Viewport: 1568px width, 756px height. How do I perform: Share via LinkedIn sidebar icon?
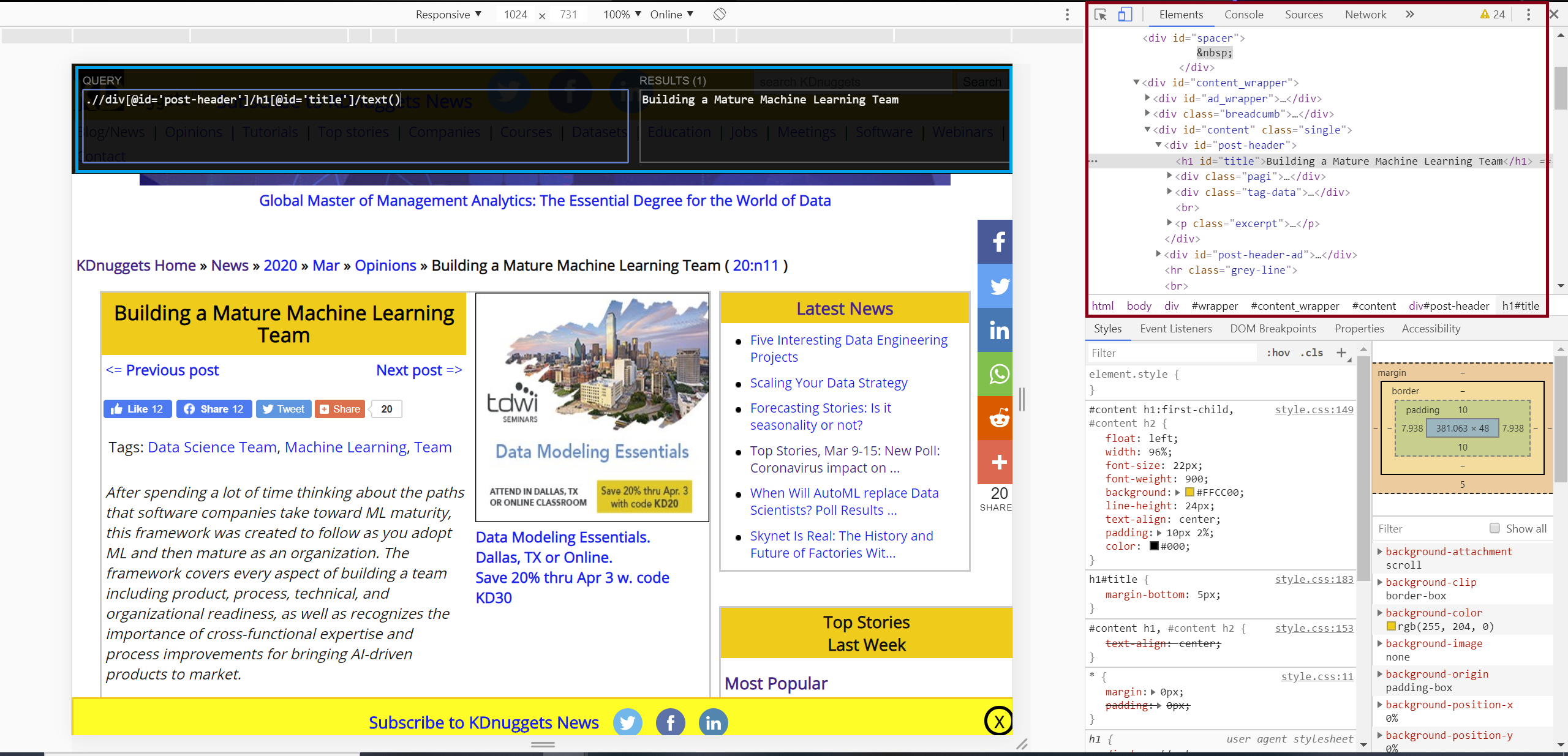coord(997,330)
